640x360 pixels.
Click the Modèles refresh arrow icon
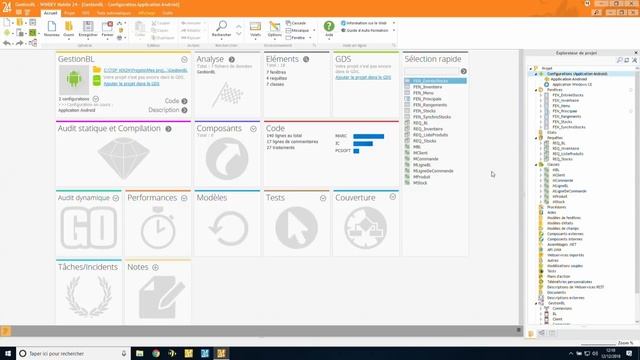228,228
